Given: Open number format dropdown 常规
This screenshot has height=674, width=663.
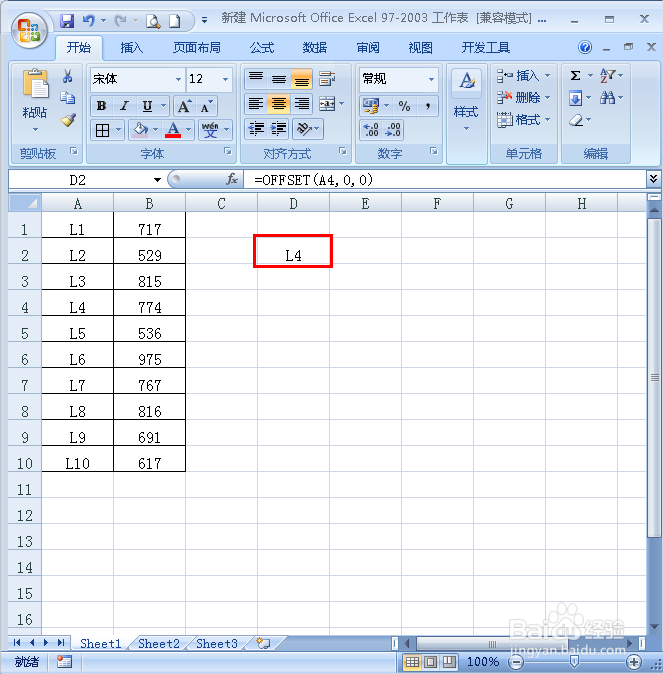Looking at the screenshot, I should [x=431, y=79].
